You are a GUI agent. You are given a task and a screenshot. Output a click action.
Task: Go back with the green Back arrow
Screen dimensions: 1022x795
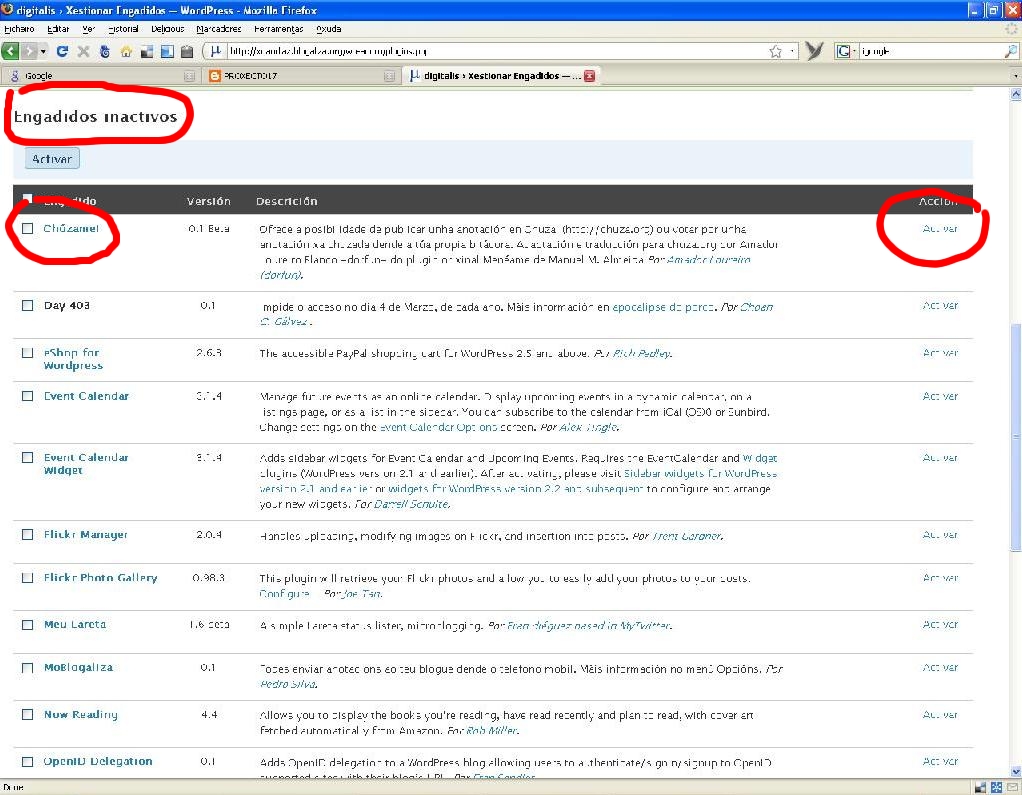tap(10, 51)
